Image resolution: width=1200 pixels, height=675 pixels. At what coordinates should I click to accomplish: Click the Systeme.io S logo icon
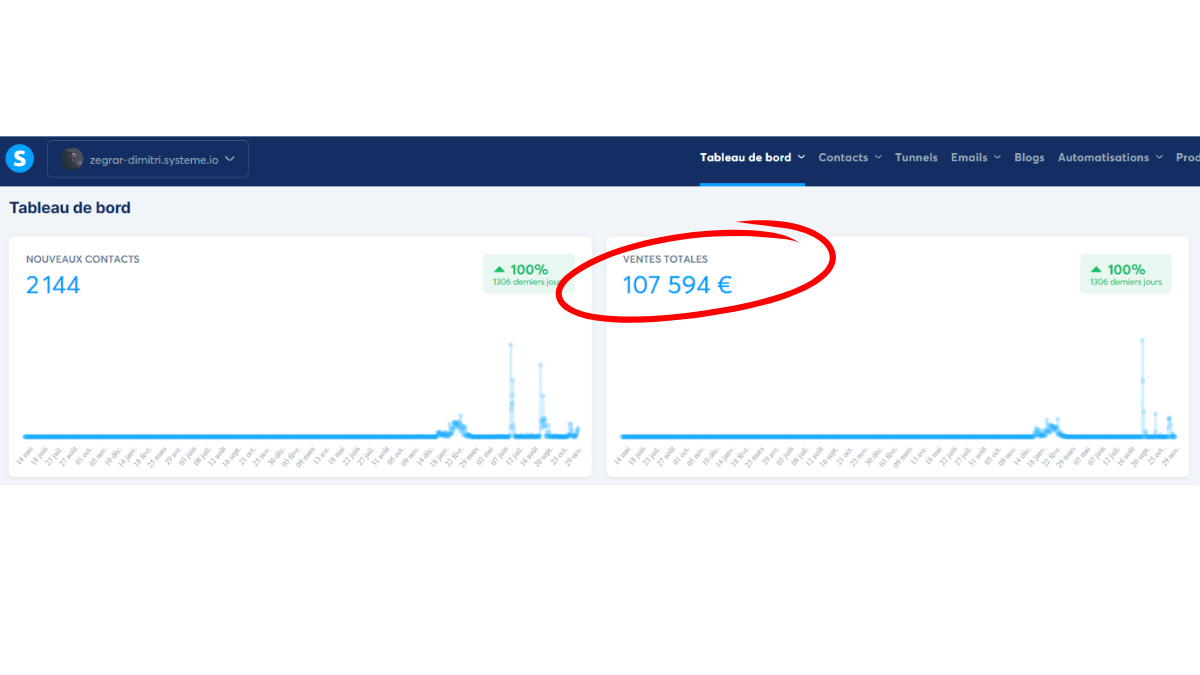[x=20, y=158]
